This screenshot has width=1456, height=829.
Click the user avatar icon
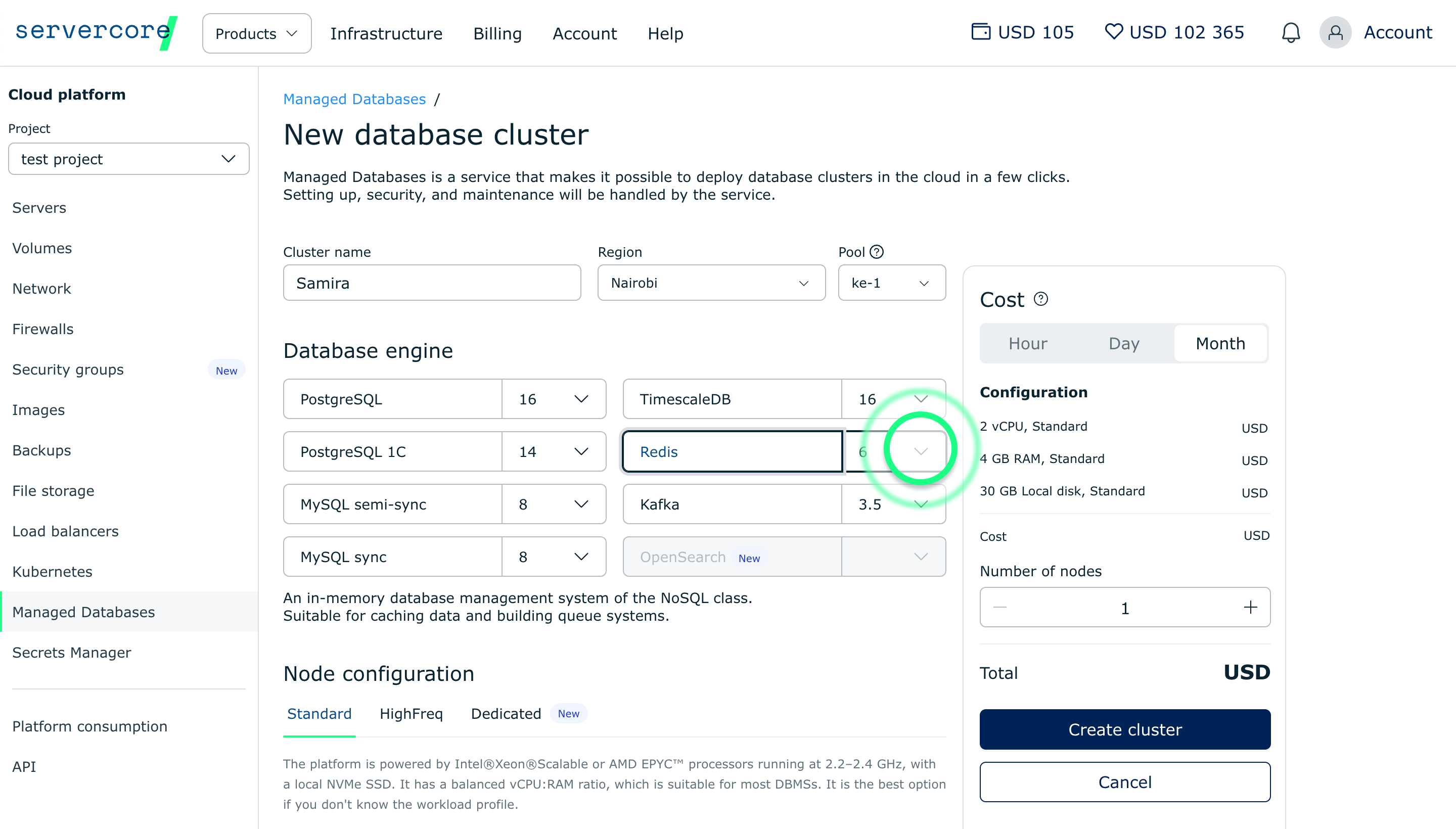[1335, 32]
